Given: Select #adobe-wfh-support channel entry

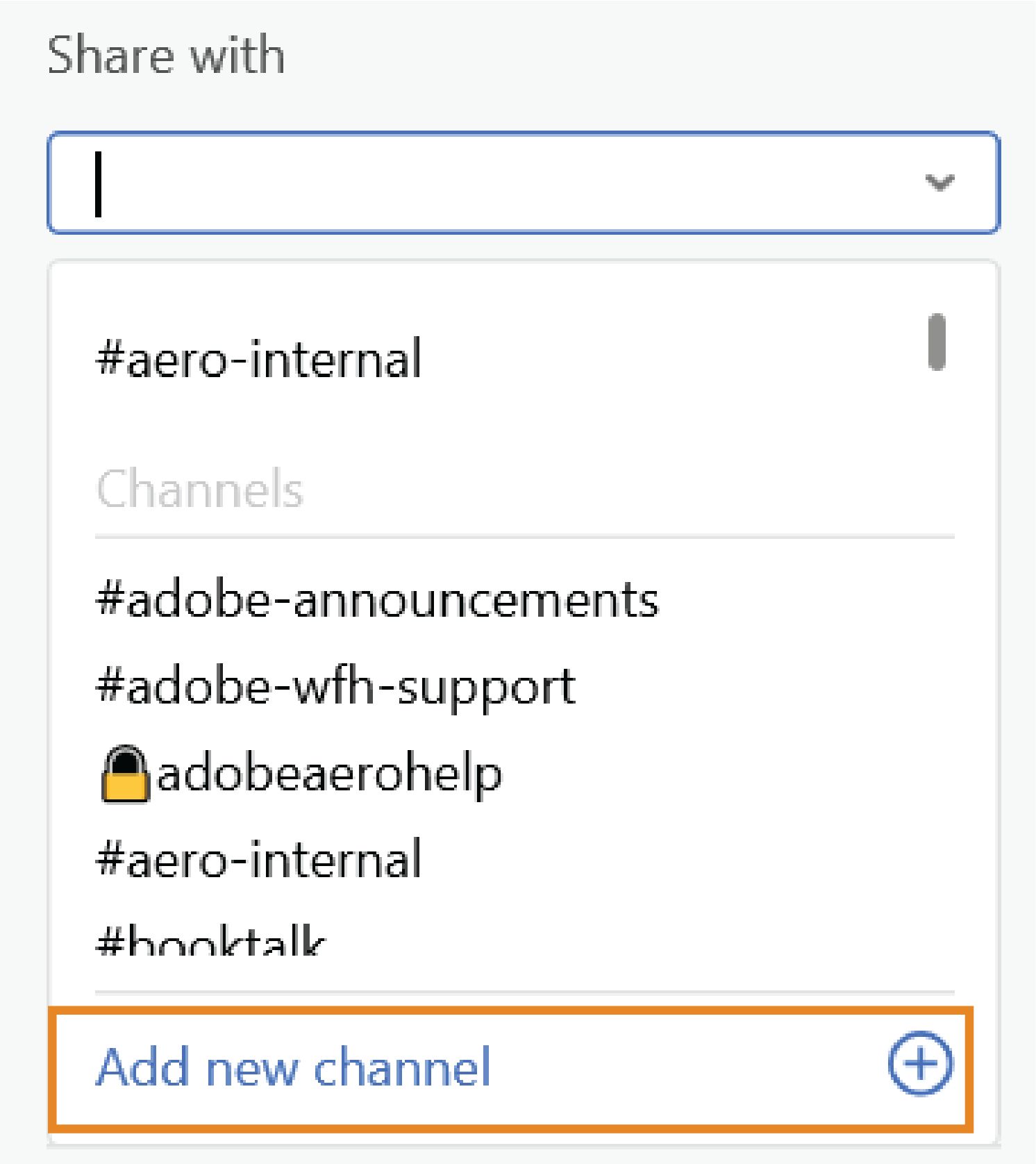Looking at the screenshot, I should (335, 685).
